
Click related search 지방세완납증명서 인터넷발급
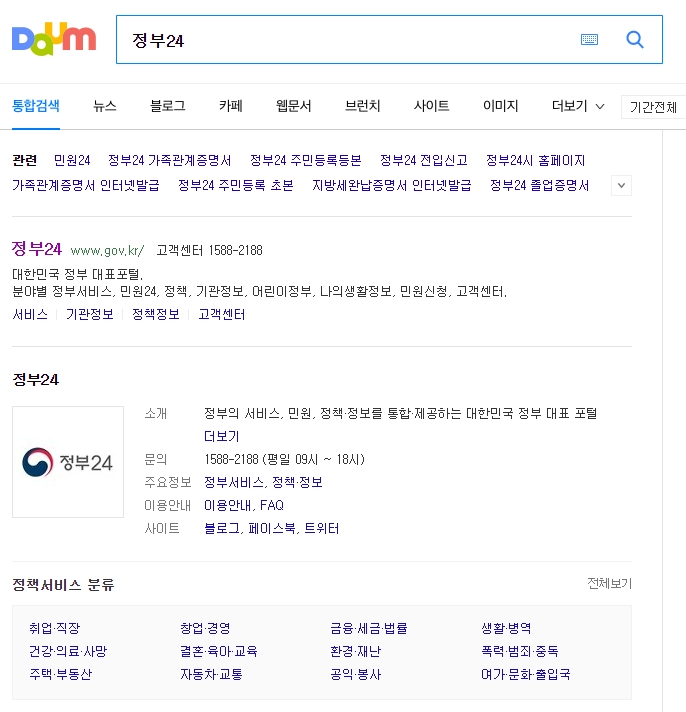click(x=392, y=185)
